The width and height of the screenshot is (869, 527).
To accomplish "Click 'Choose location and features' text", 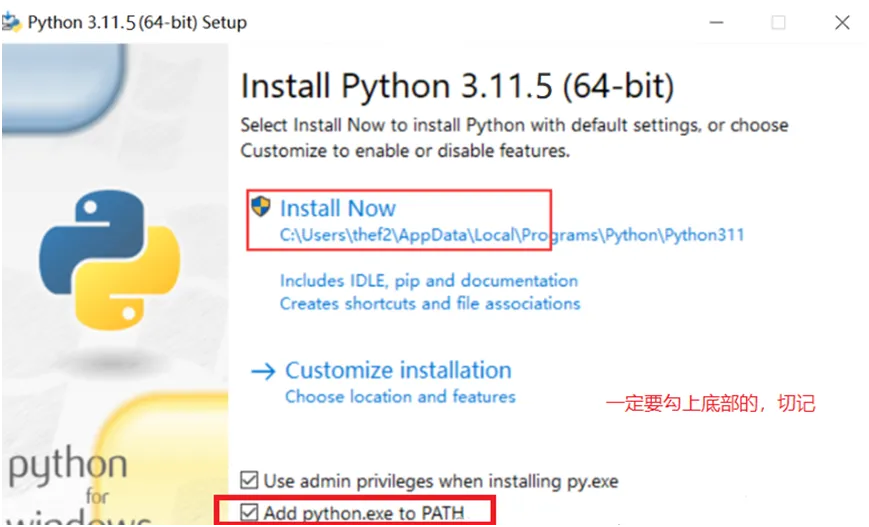I will pos(400,397).
